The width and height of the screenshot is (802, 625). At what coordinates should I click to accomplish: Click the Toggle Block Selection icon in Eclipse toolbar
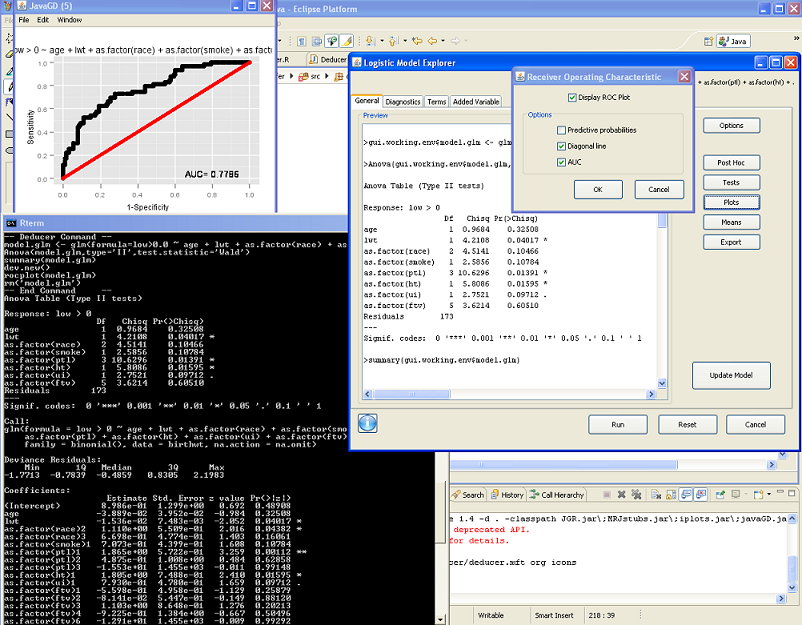[317, 41]
